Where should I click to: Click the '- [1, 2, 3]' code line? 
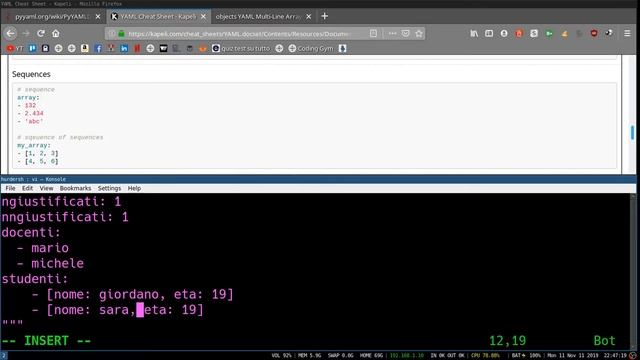click(38, 153)
